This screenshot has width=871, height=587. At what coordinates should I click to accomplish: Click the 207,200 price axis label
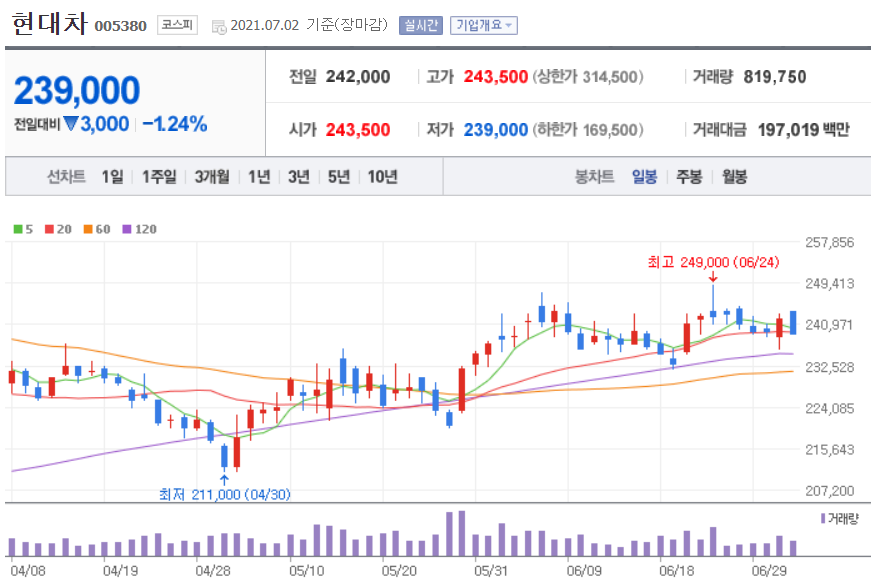tap(829, 490)
